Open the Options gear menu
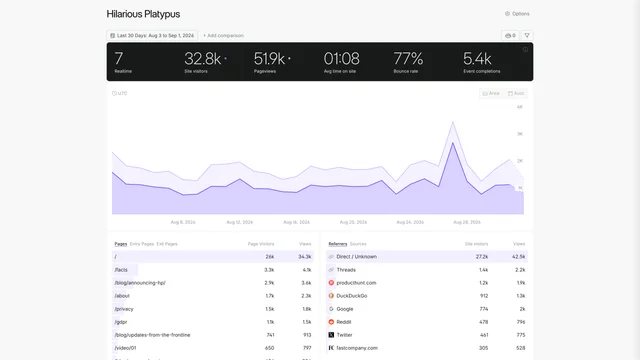The width and height of the screenshot is (640, 360). pos(517,14)
